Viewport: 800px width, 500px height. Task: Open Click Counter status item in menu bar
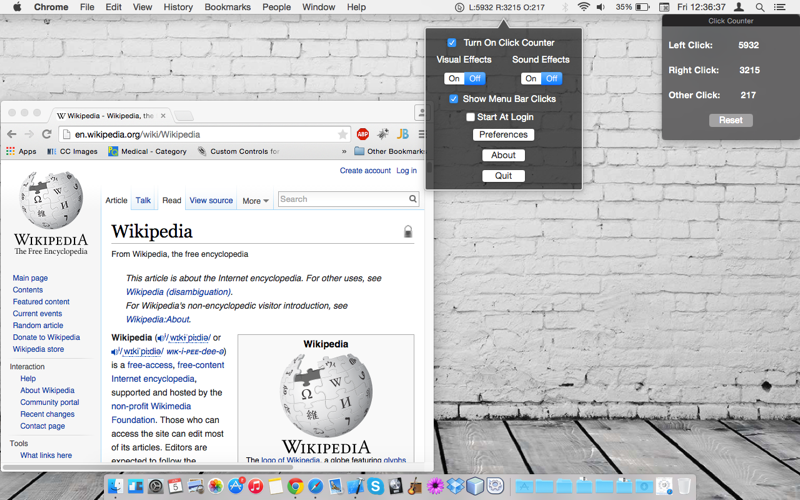499,7
